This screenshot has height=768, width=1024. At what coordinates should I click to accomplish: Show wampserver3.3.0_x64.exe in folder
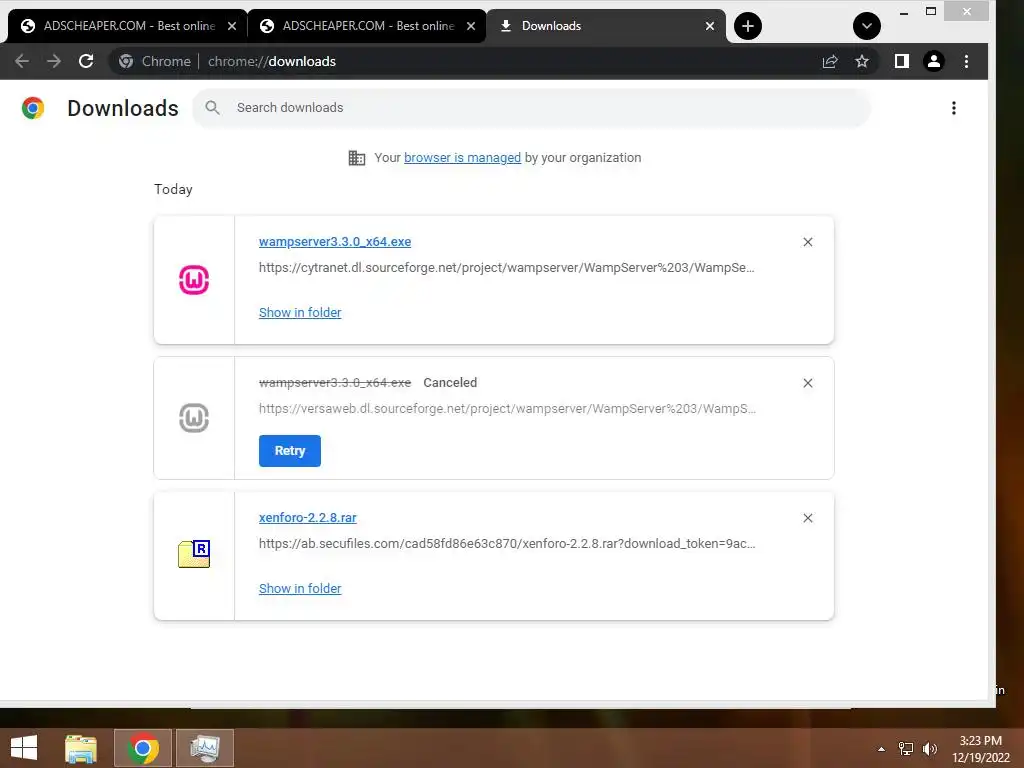pyautogui.click(x=300, y=313)
